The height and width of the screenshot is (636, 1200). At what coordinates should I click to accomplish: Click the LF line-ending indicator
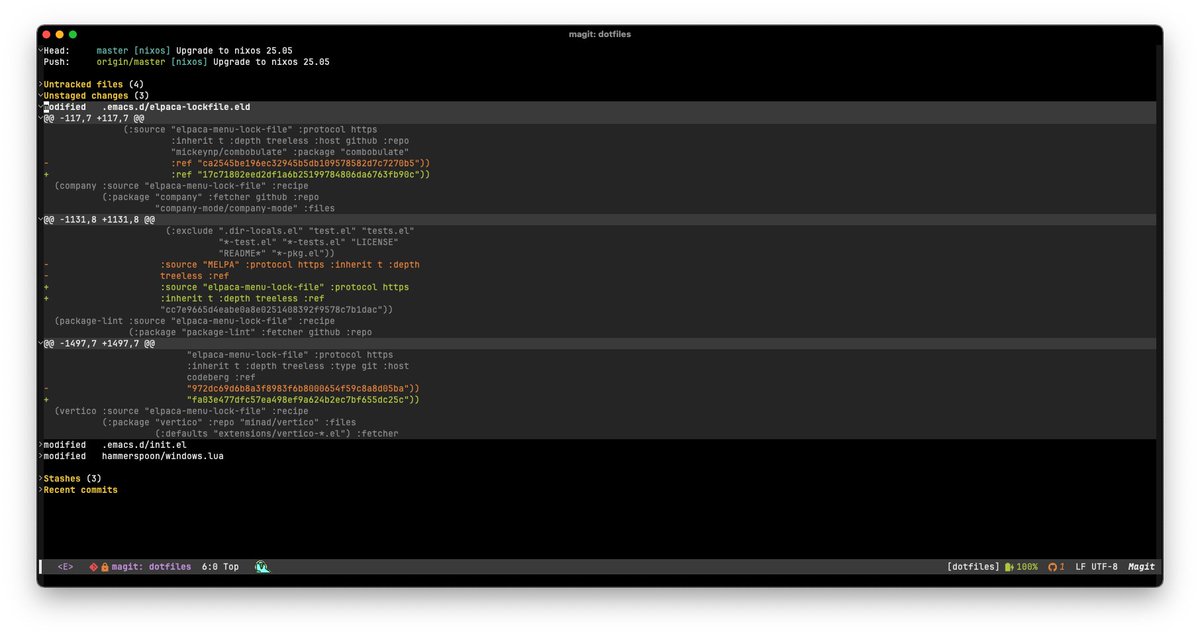click(x=1080, y=567)
